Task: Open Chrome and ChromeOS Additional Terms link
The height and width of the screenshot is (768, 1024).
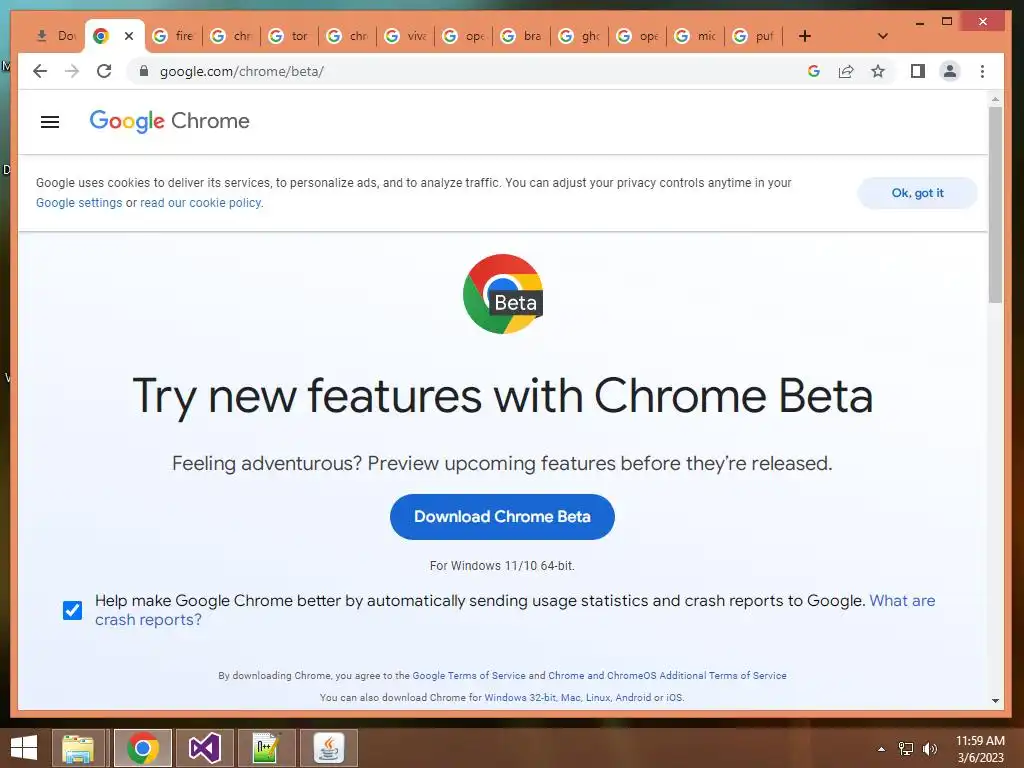Action: point(667,676)
